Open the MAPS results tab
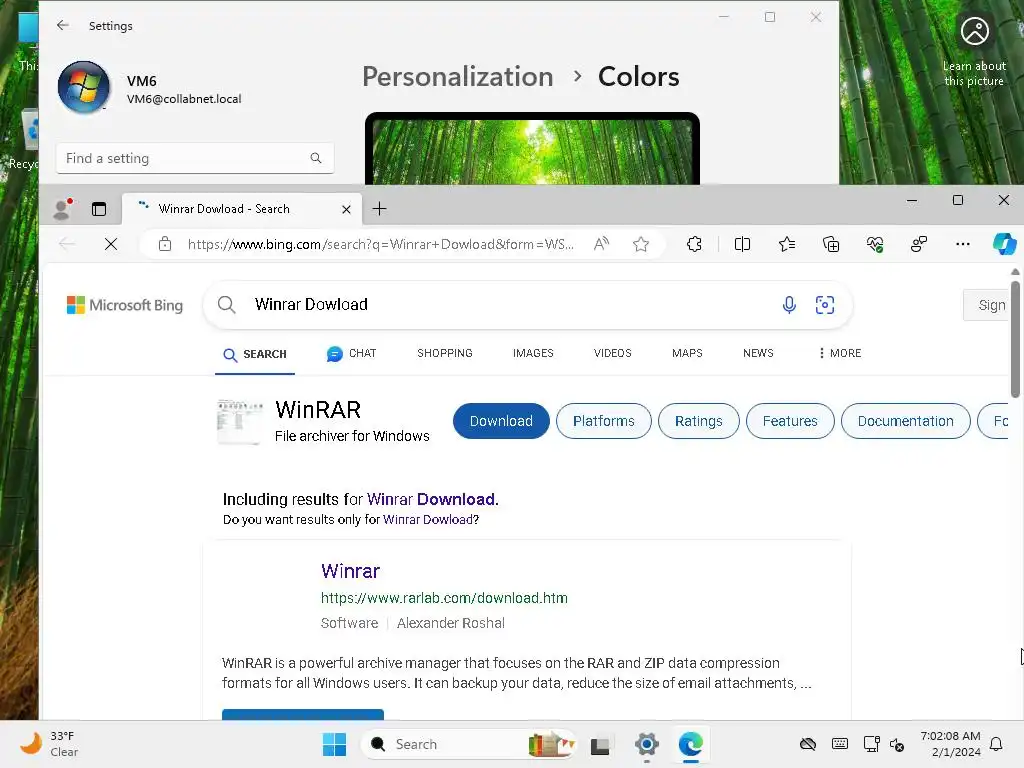Screen dimensions: 1024x768 click(x=687, y=353)
